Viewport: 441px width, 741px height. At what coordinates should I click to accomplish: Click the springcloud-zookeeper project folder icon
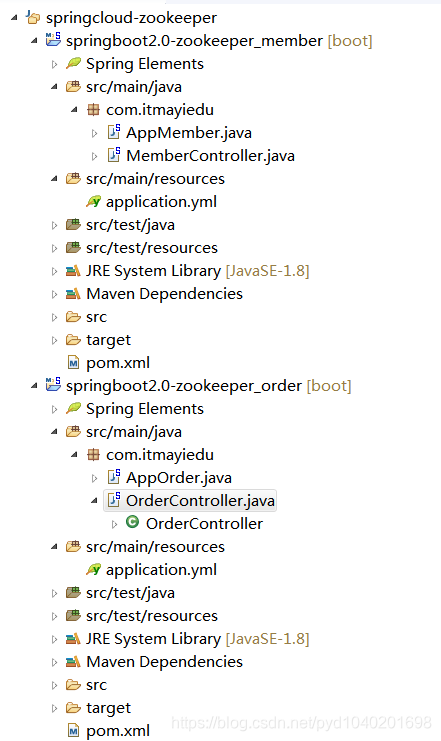33,18
